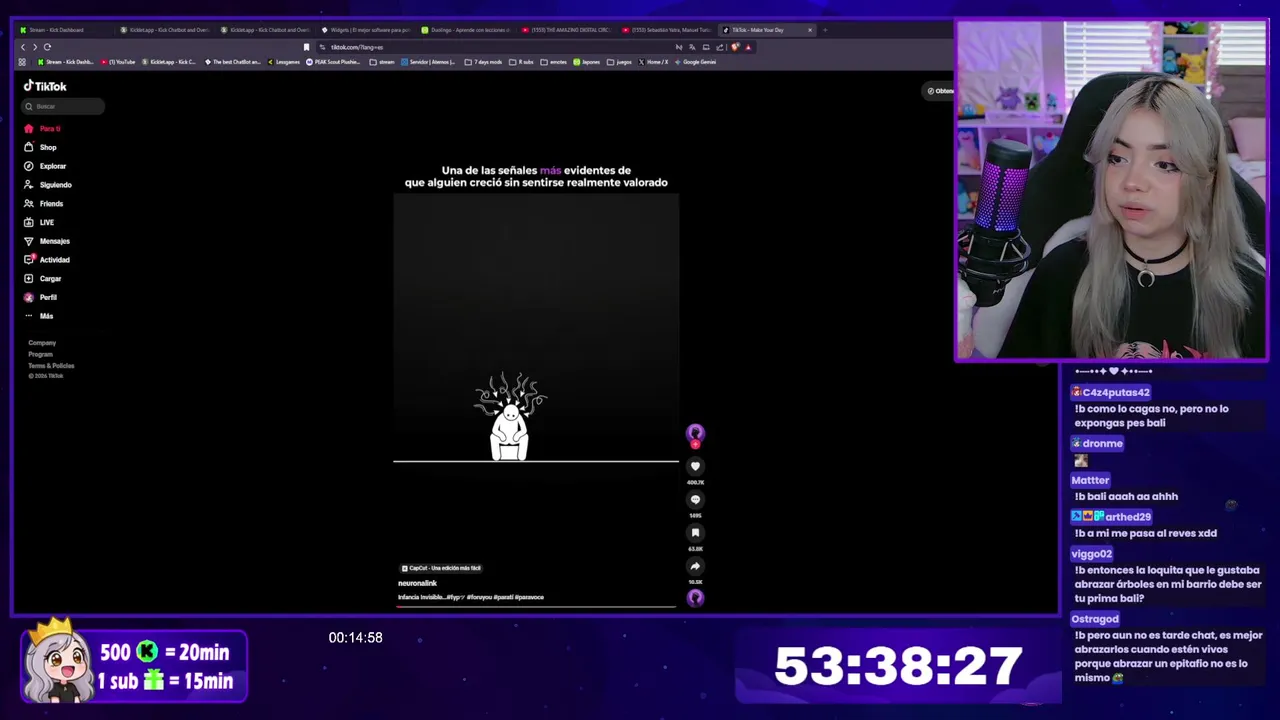Open the juegos bookmarks folder
The width and height of the screenshot is (1280, 720).
(619, 62)
